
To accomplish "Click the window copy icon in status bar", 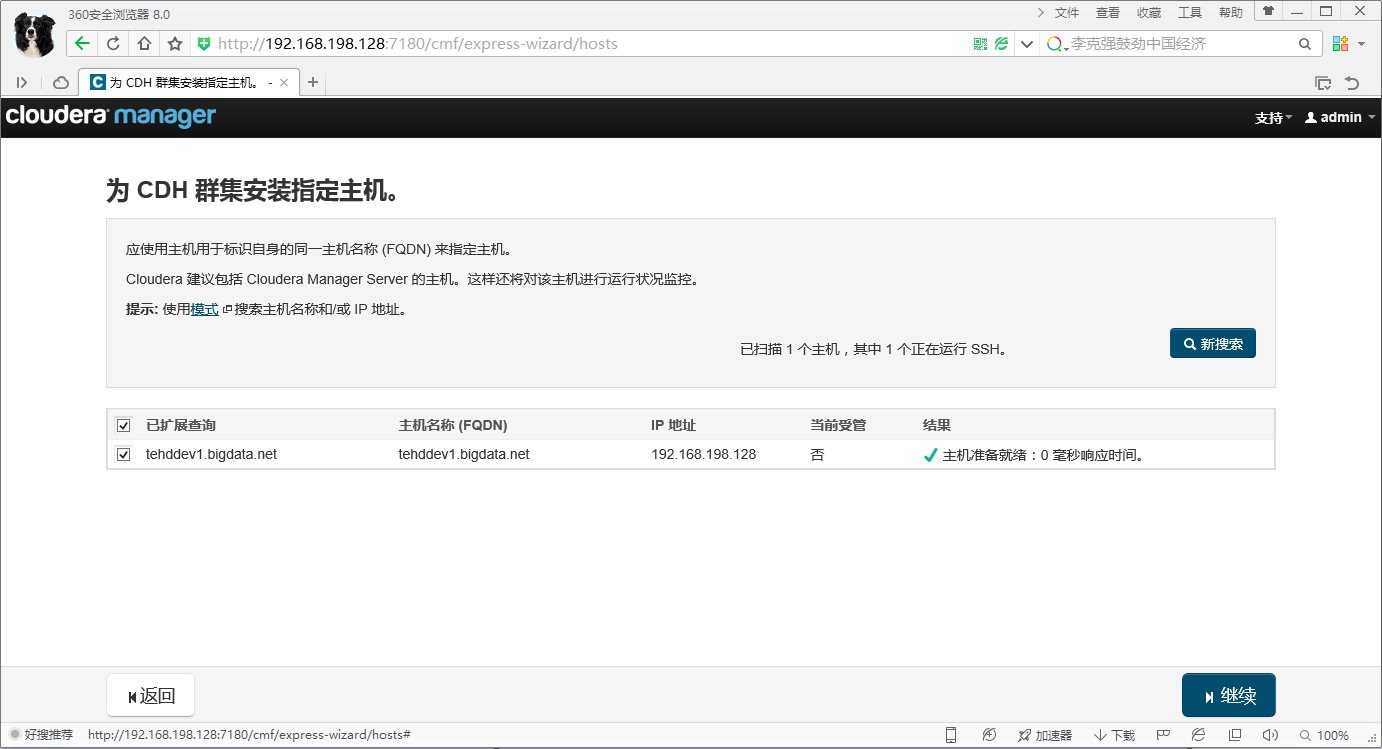I will point(1235,735).
